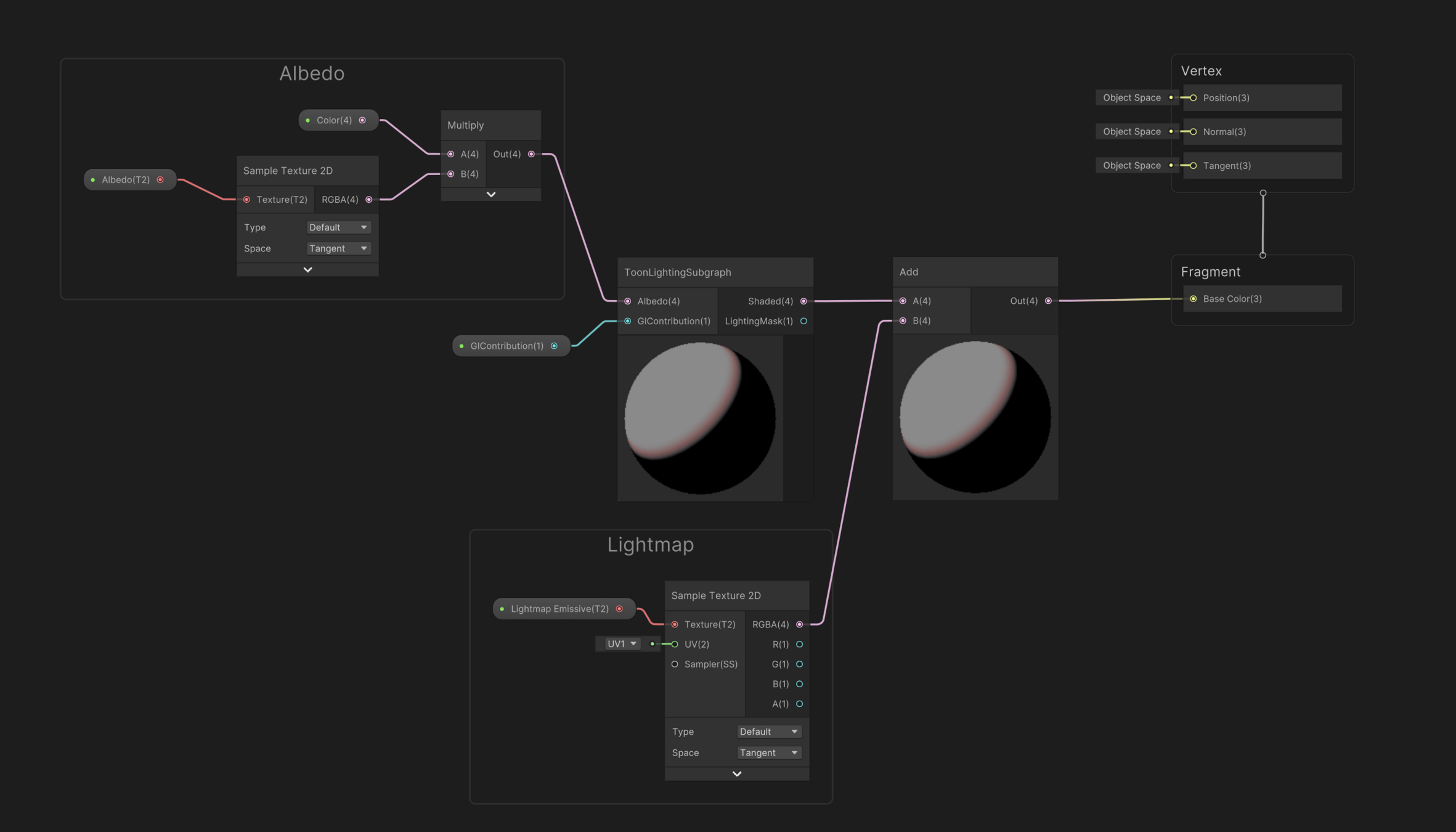Screen dimensions: 1456x832
Task: Select the Lightmap Emissive(T2) property node
Action: point(559,609)
